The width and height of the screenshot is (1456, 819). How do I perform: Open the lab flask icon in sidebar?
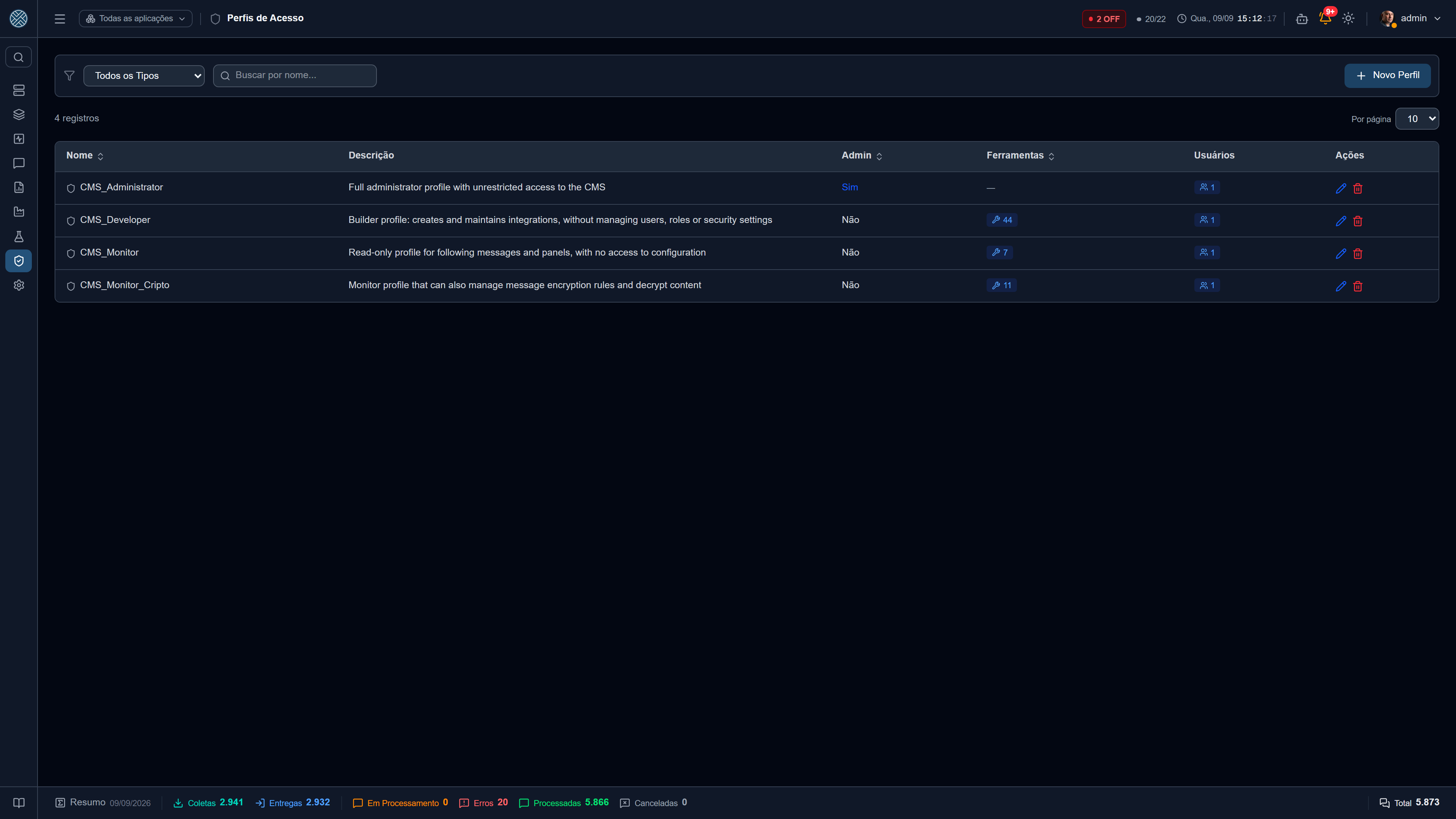coord(19,236)
